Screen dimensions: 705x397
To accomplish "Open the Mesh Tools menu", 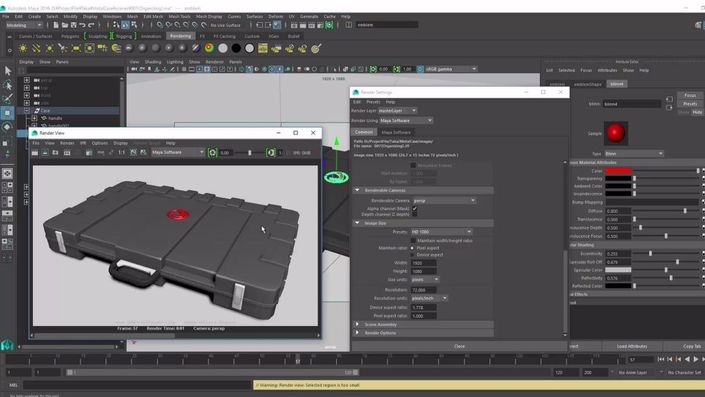I will (179, 17).
